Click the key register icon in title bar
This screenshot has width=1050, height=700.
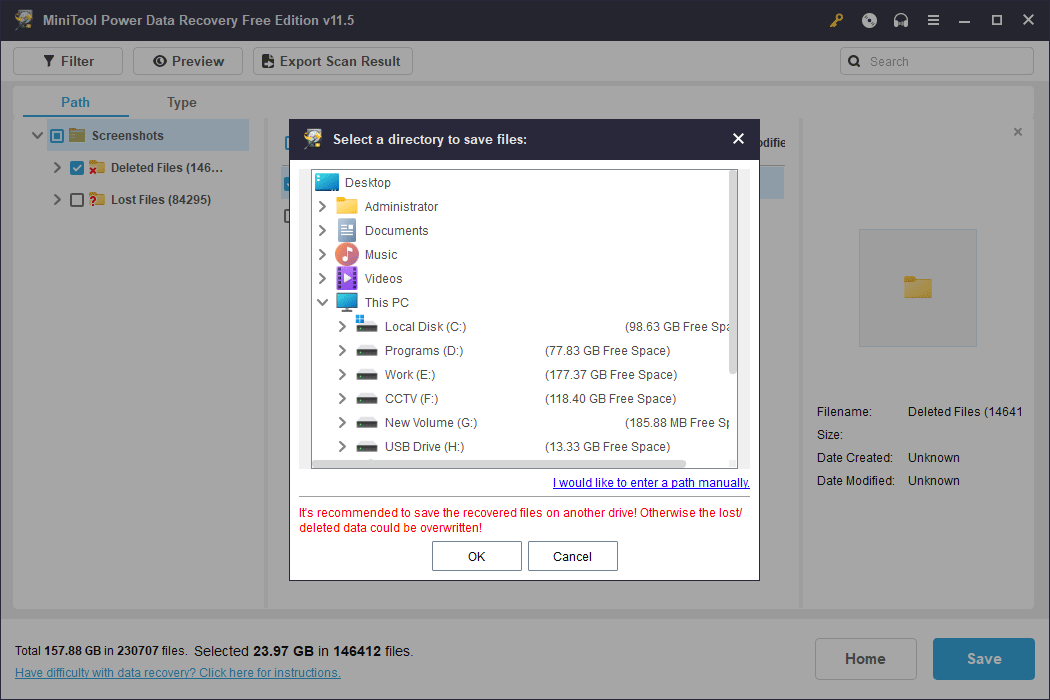pyautogui.click(x=836, y=20)
